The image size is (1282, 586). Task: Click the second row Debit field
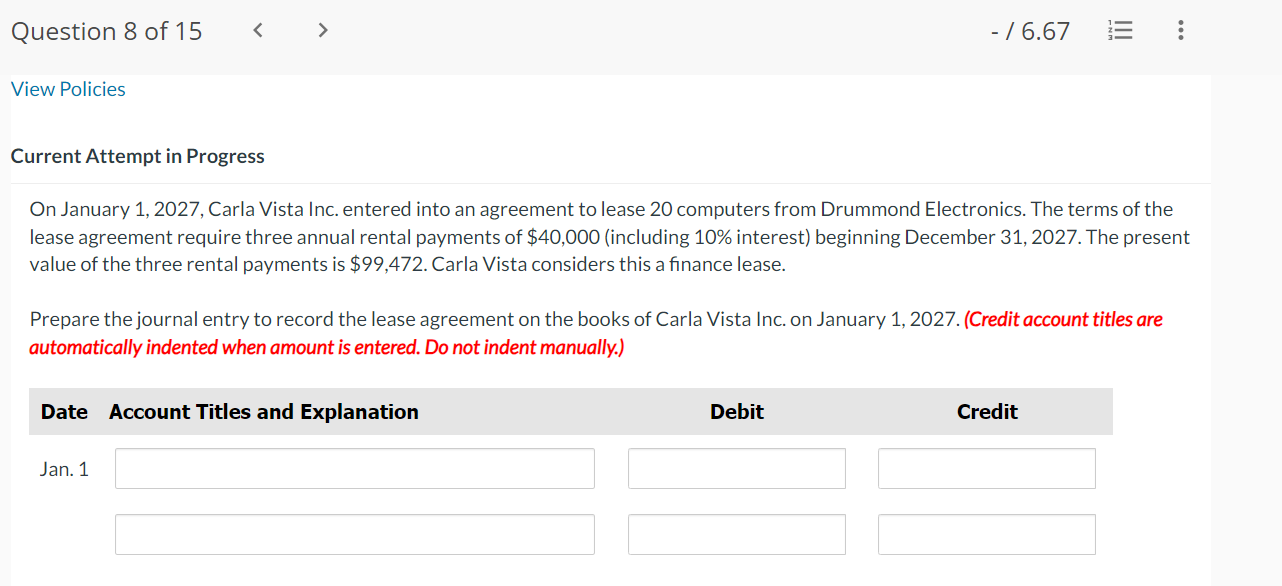click(736, 534)
